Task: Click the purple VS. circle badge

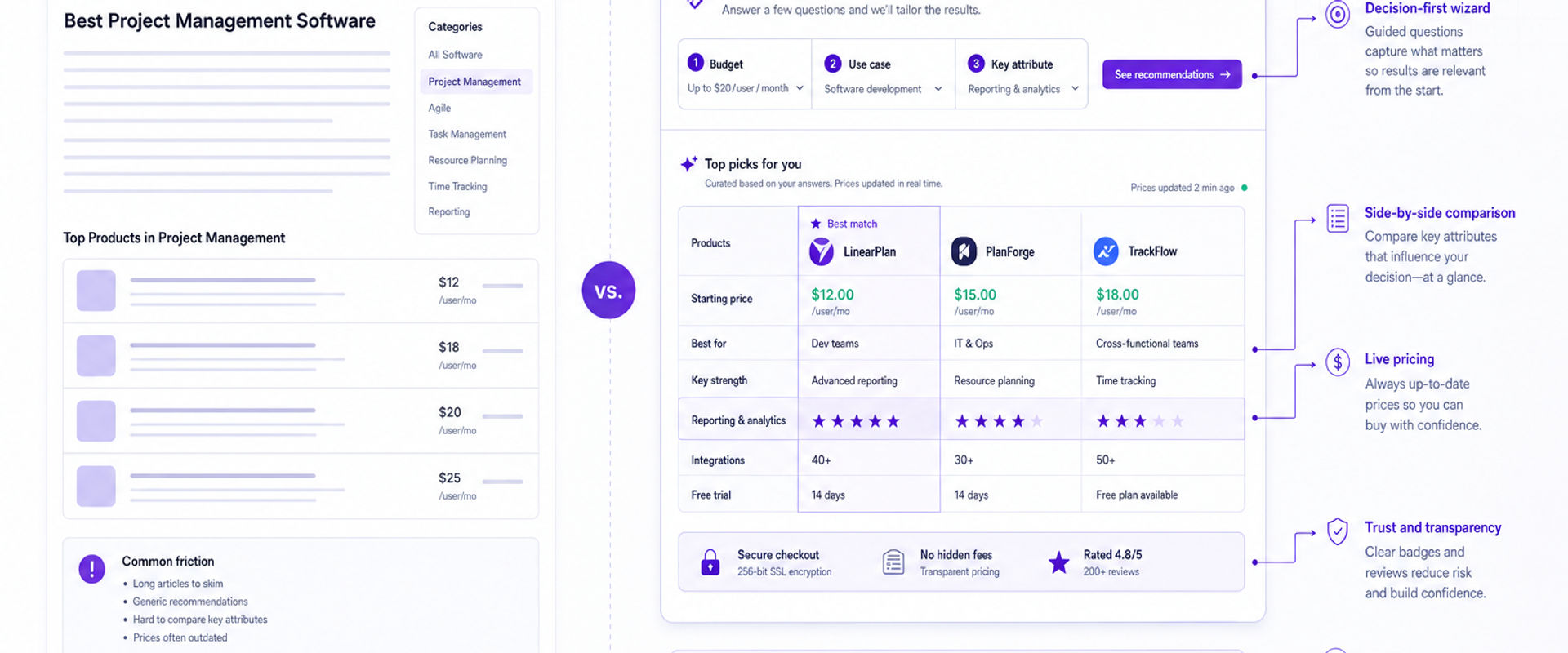Action: tap(608, 291)
